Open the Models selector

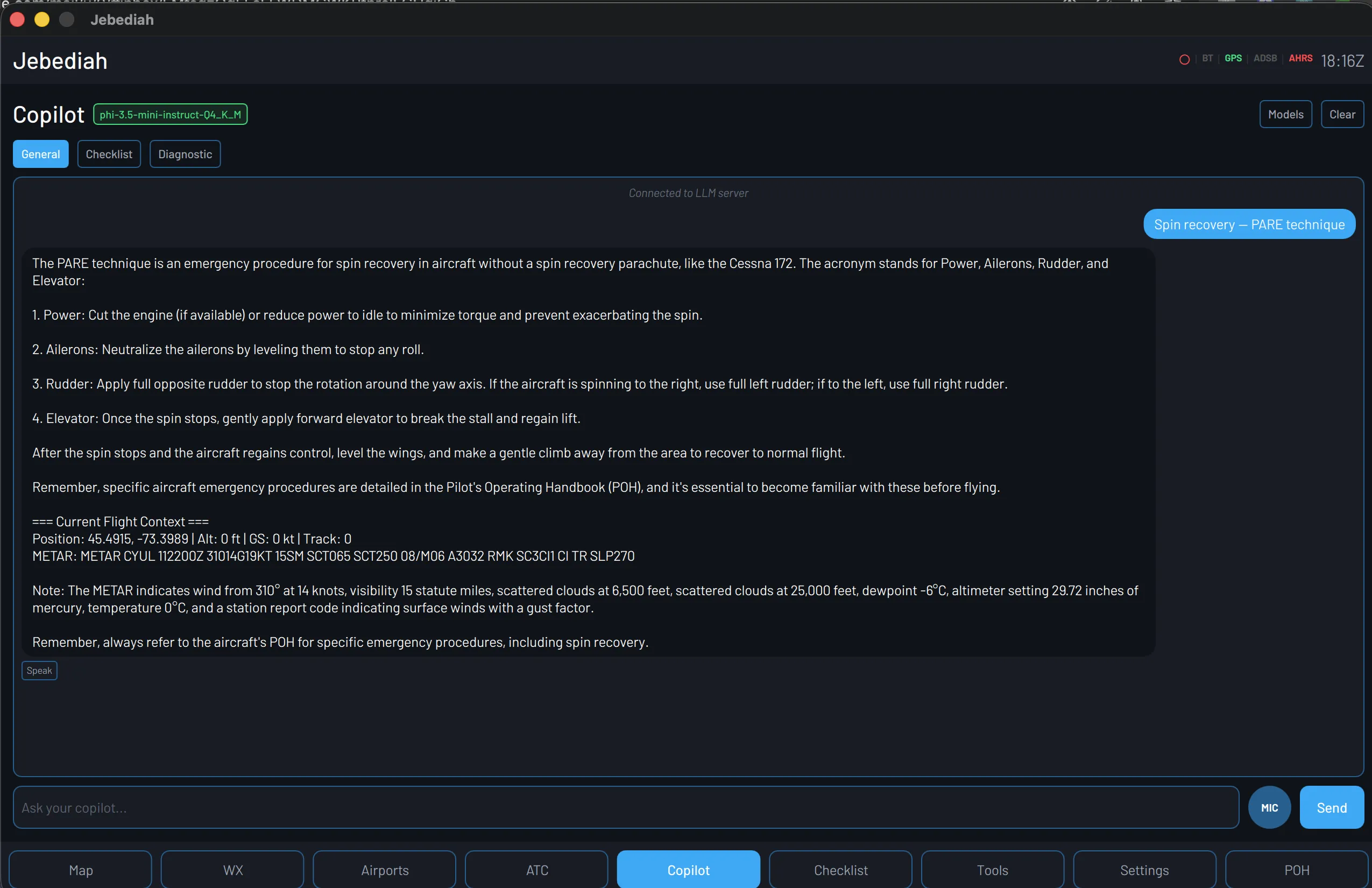(x=1285, y=114)
